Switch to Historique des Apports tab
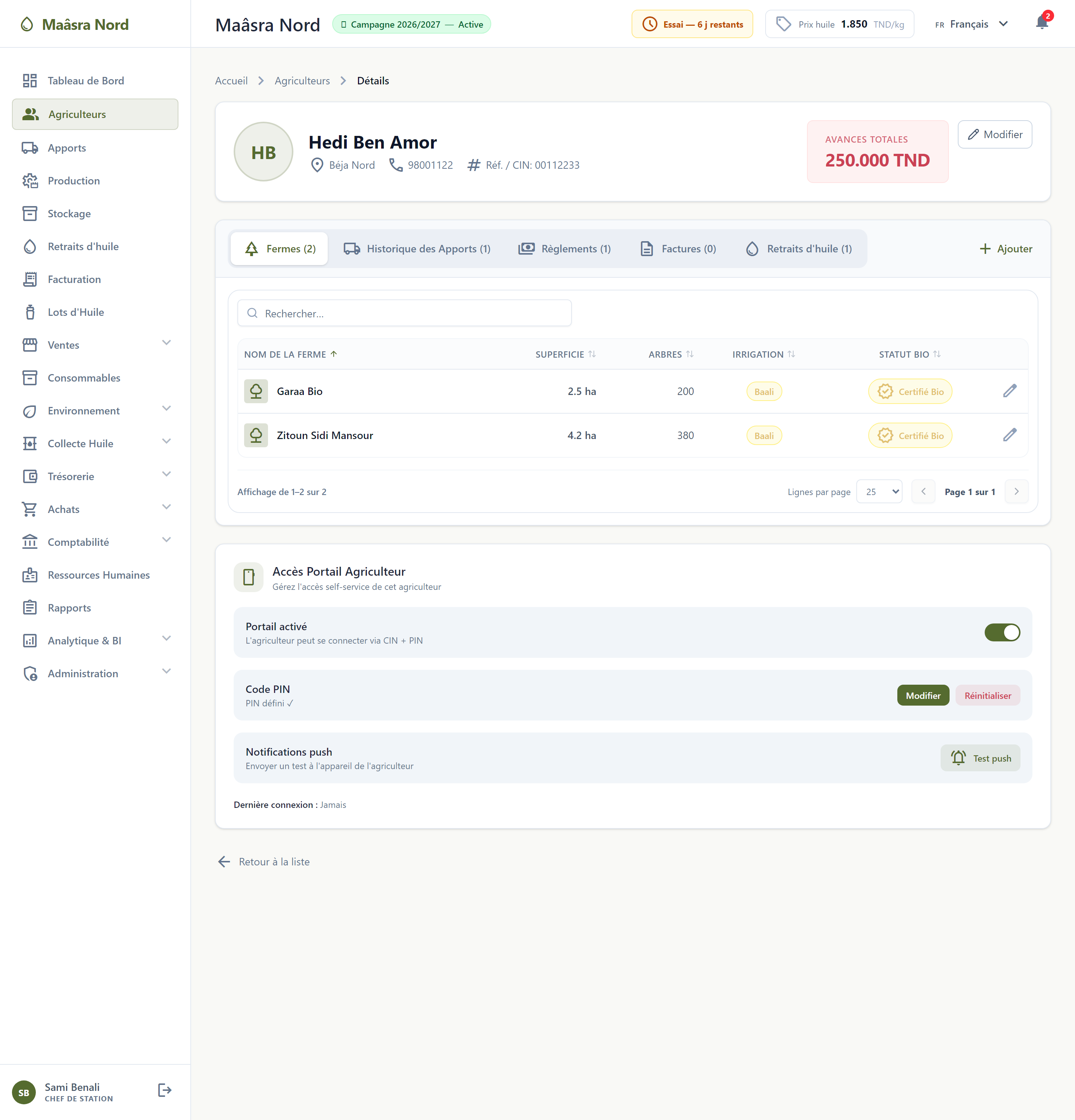This screenshot has width=1075, height=1120. tap(417, 249)
